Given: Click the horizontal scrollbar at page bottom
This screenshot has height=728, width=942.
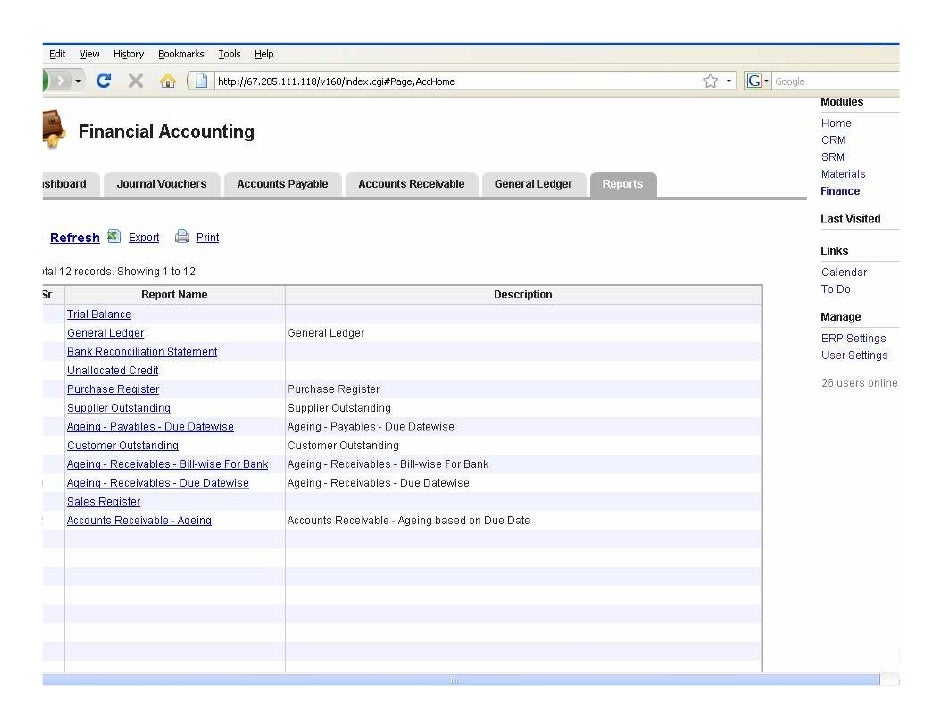Looking at the screenshot, I should (x=455, y=680).
